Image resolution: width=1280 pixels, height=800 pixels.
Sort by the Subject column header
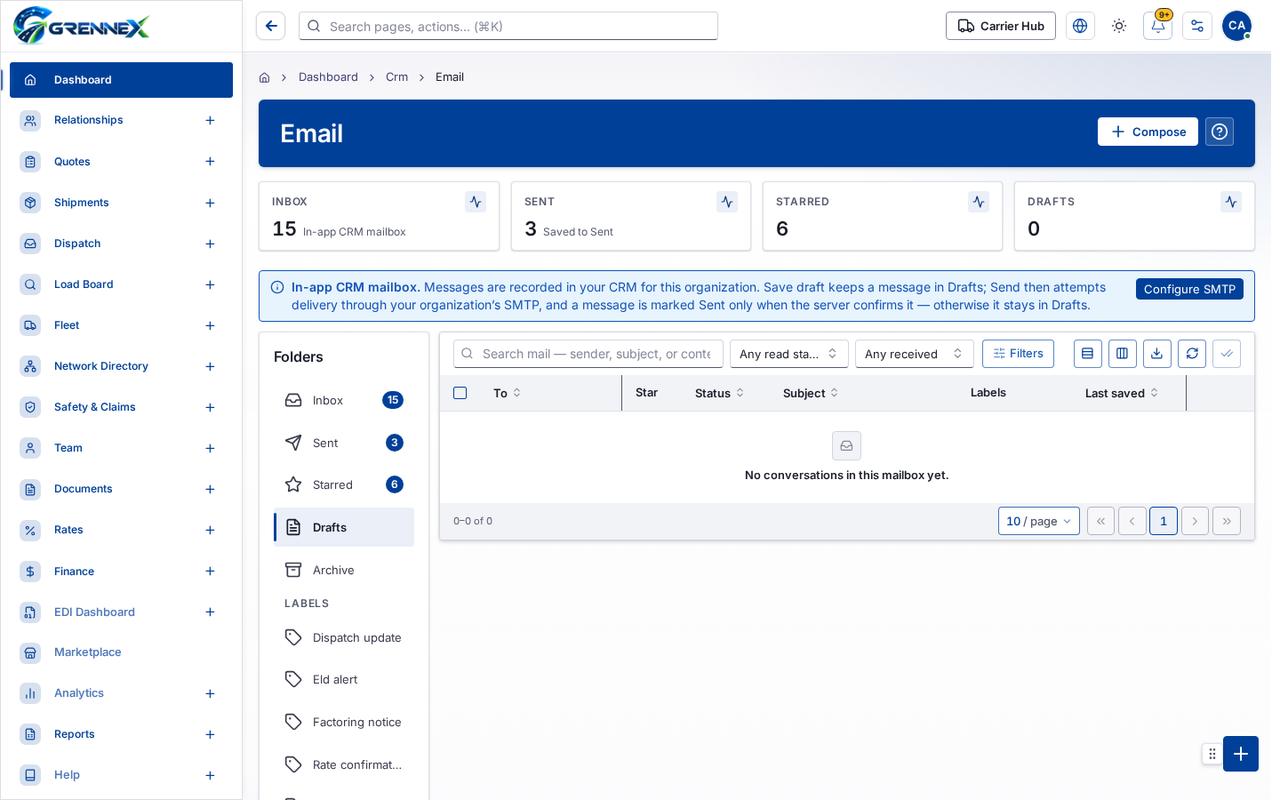(x=811, y=393)
